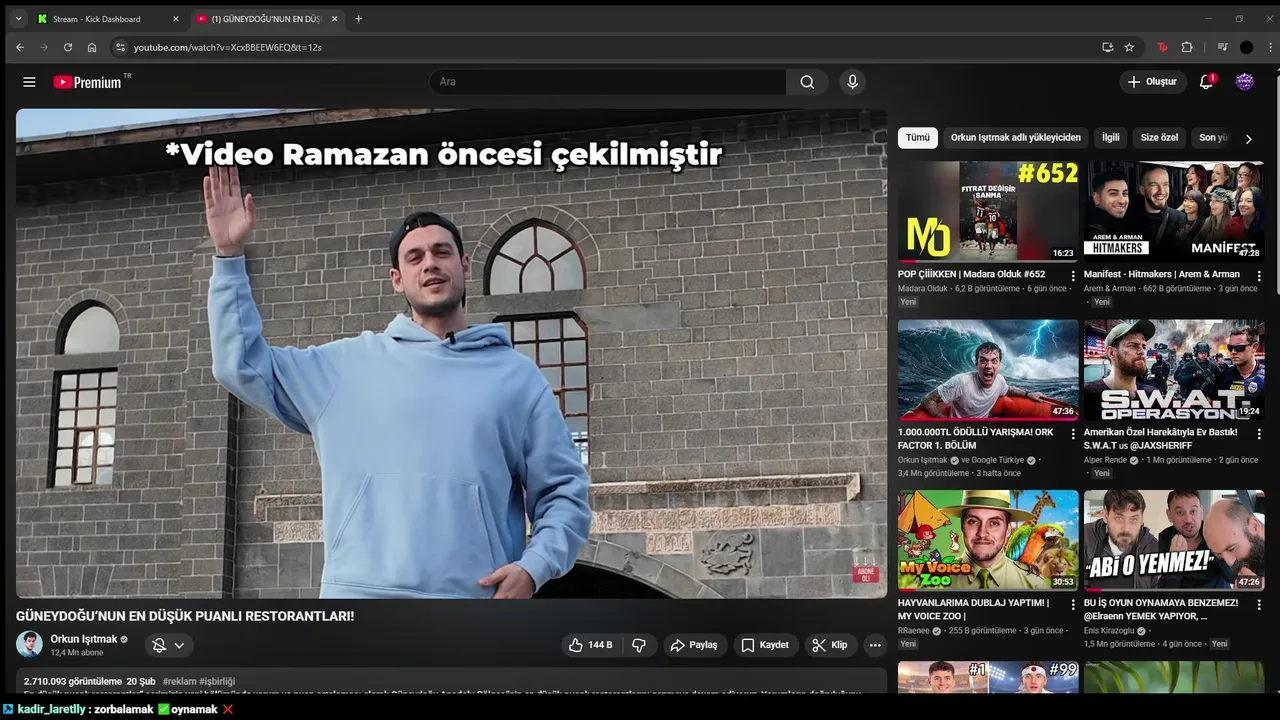Image resolution: width=1280 pixels, height=720 pixels.
Task: Open the YouTube hamburger guide menu
Action: (x=29, y=82)
